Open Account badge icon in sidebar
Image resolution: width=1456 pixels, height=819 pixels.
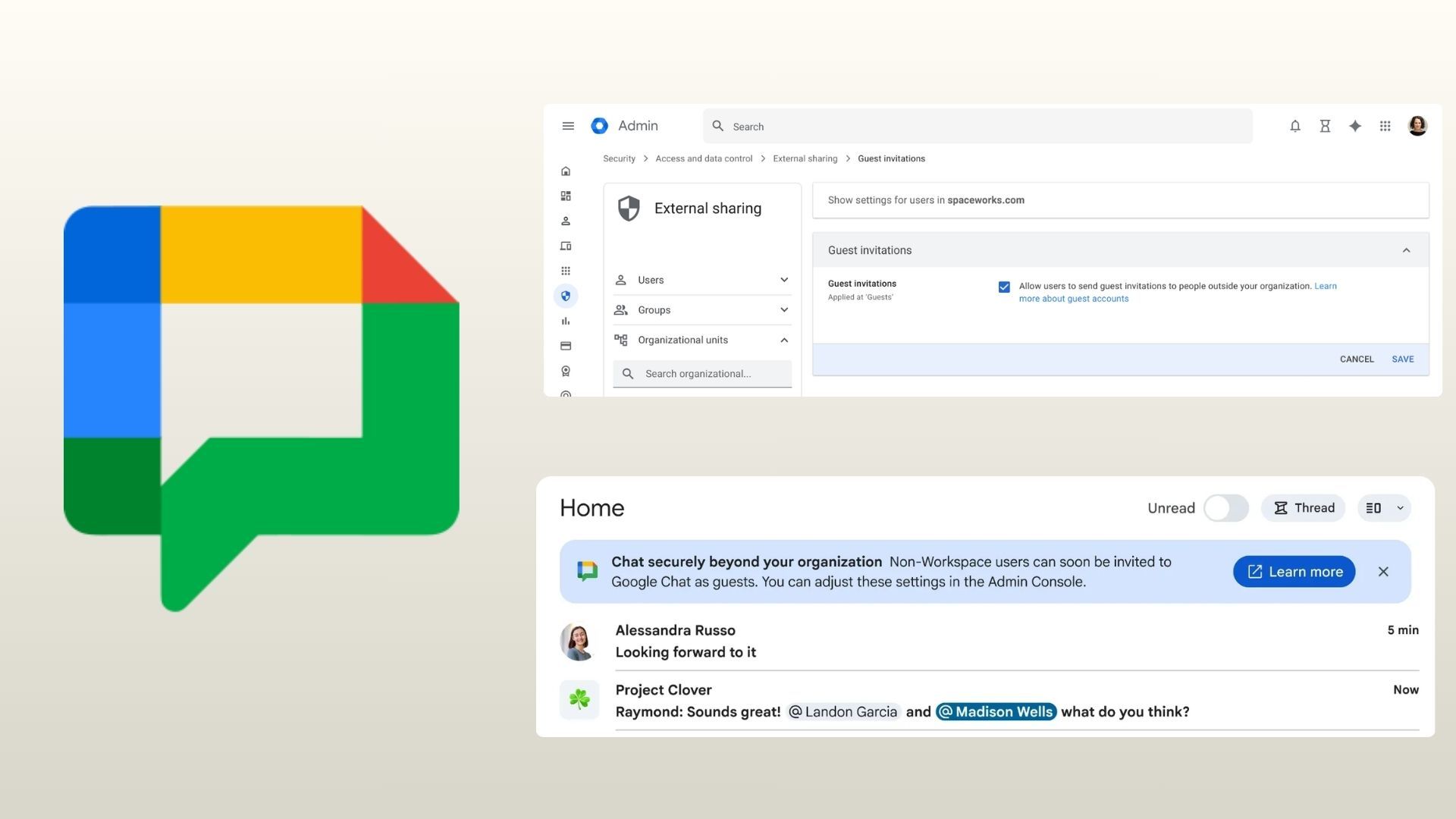pyautogui.click(x=566, y=371)
